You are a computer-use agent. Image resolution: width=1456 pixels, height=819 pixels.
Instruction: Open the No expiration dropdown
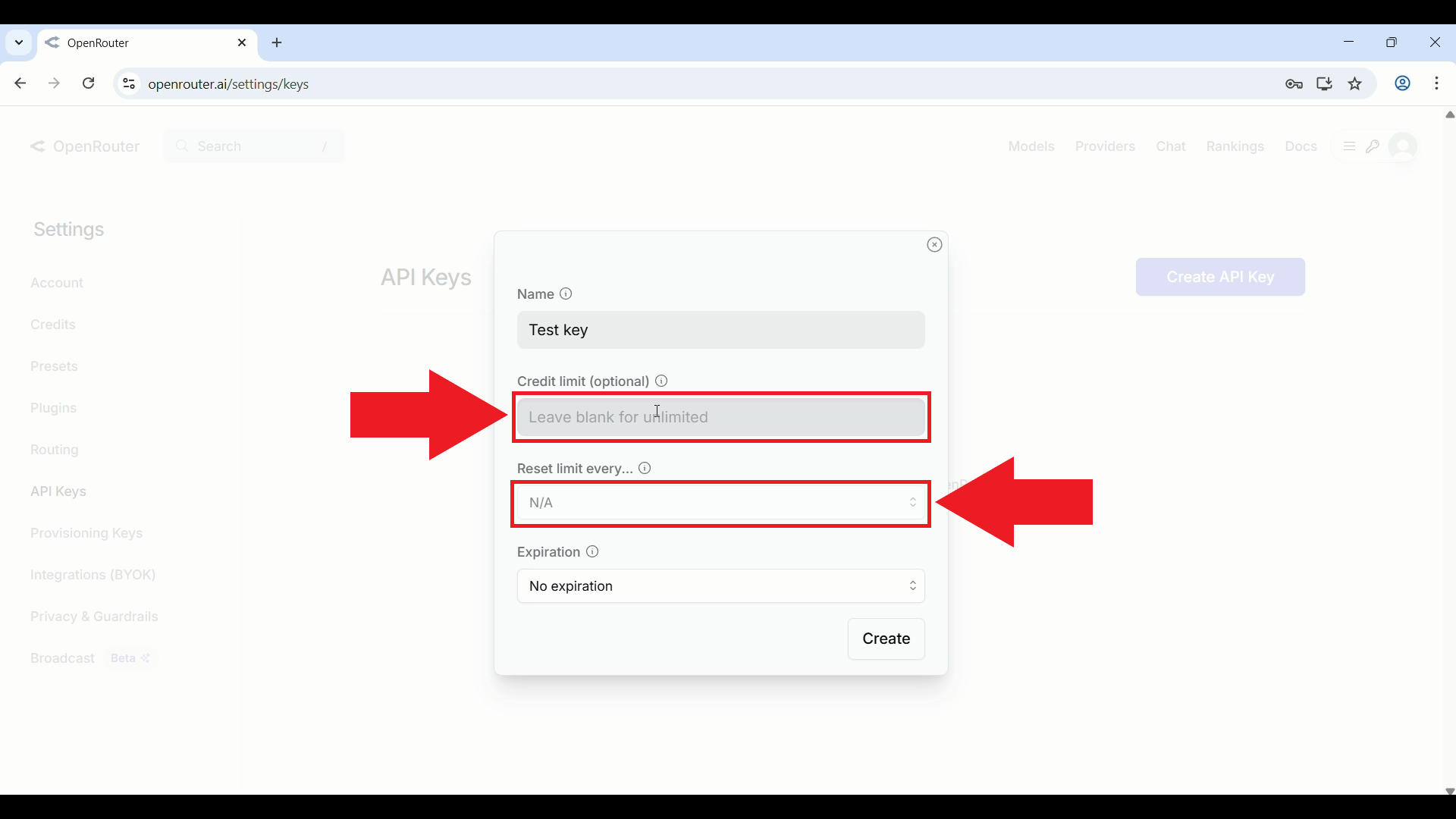coord(720,585)
